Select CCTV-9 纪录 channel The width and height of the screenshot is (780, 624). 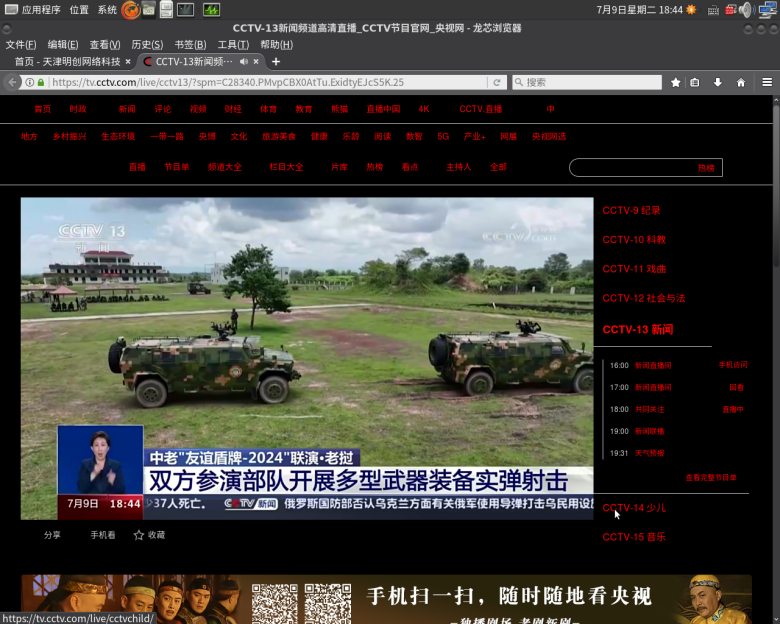coord(631,210)
